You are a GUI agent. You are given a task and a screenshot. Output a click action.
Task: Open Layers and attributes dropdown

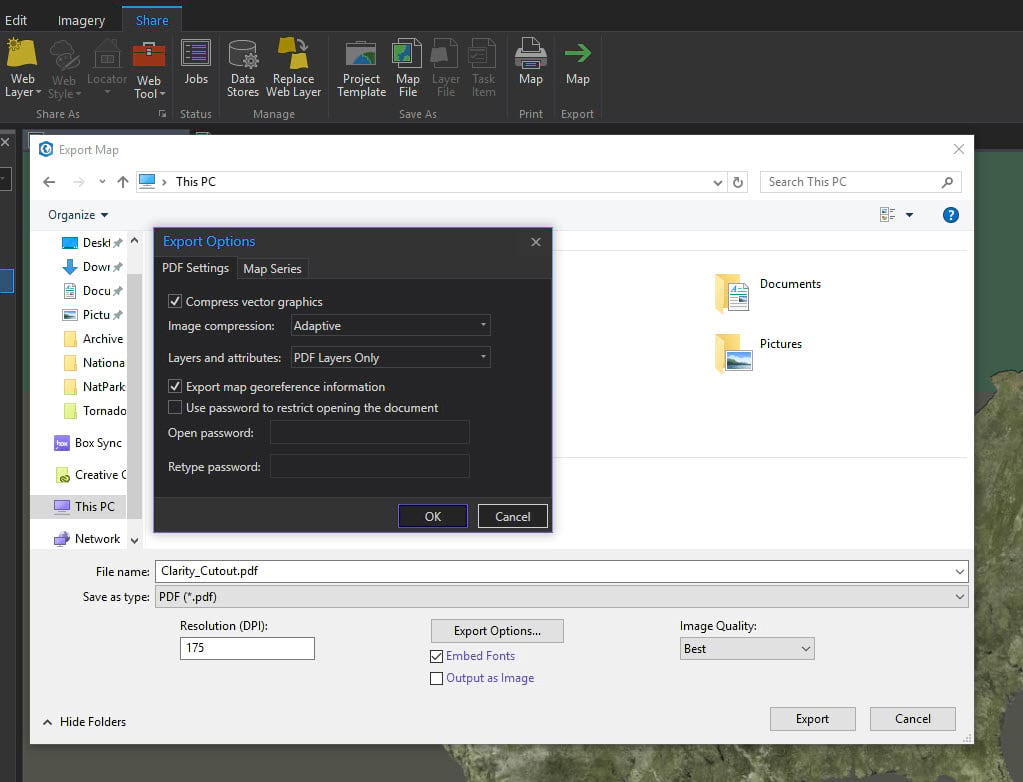(390, 357)
